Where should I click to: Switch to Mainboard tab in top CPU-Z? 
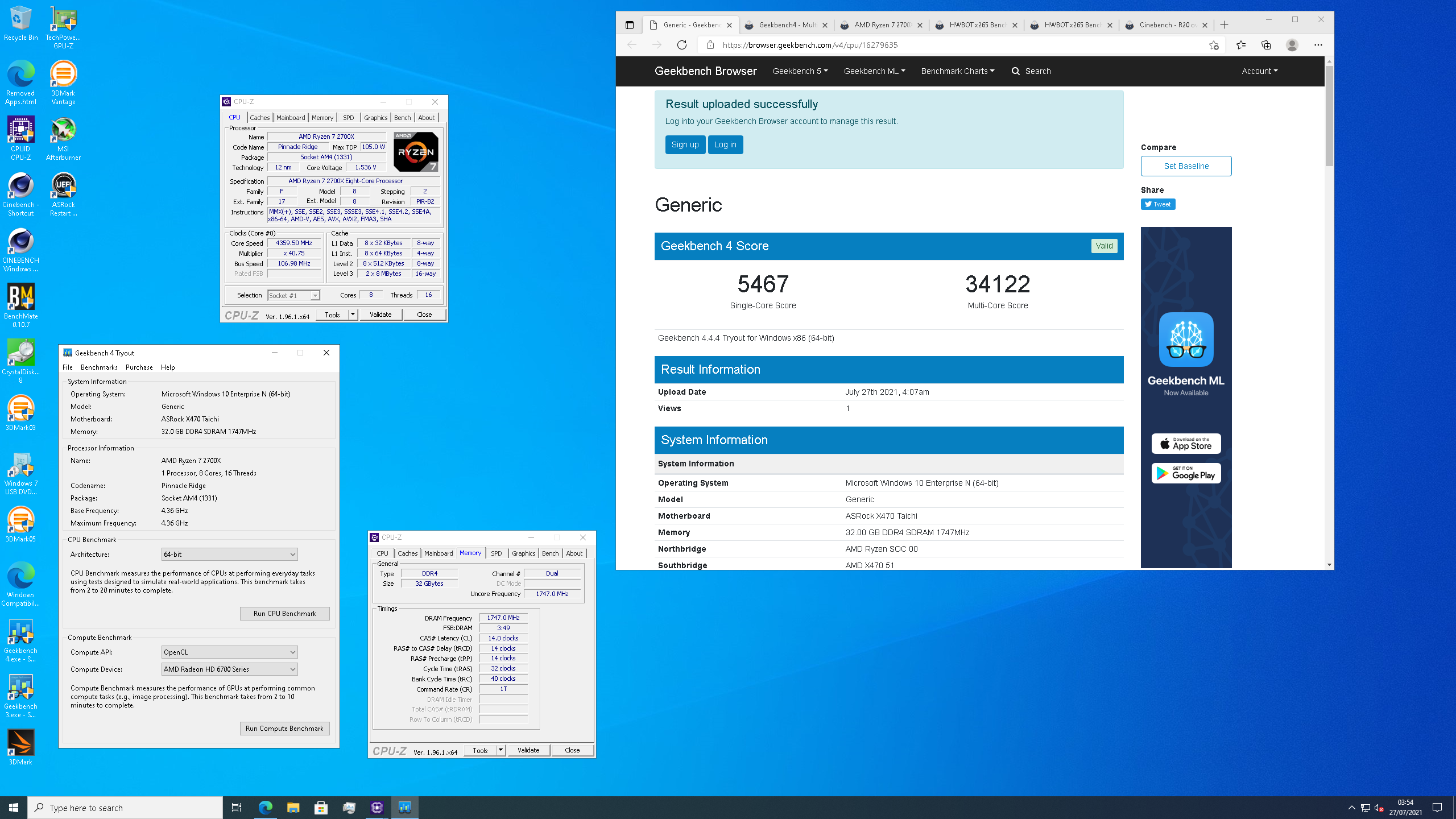tap(291, 118)
